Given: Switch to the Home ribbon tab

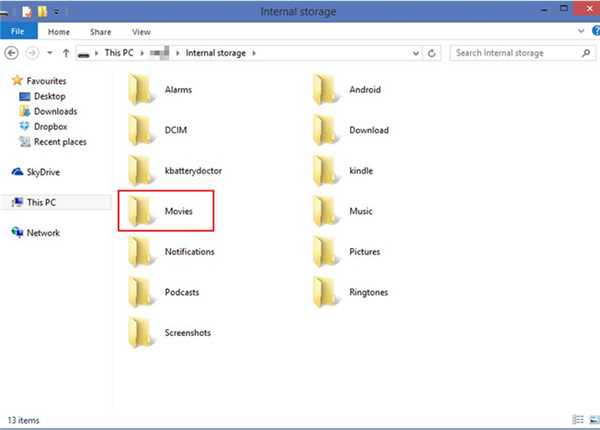Looking at the screenshot, I should click(x=59, y=32).
